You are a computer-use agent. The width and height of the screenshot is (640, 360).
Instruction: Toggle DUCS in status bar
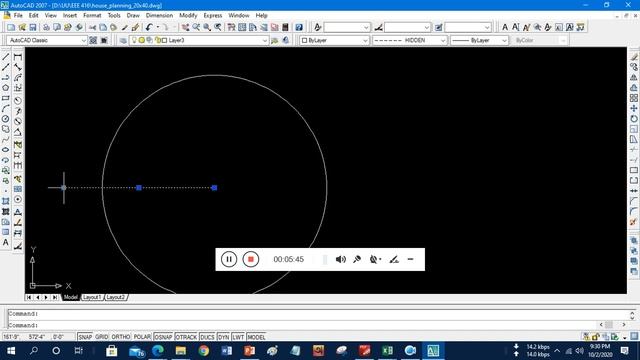coord(207,337)
